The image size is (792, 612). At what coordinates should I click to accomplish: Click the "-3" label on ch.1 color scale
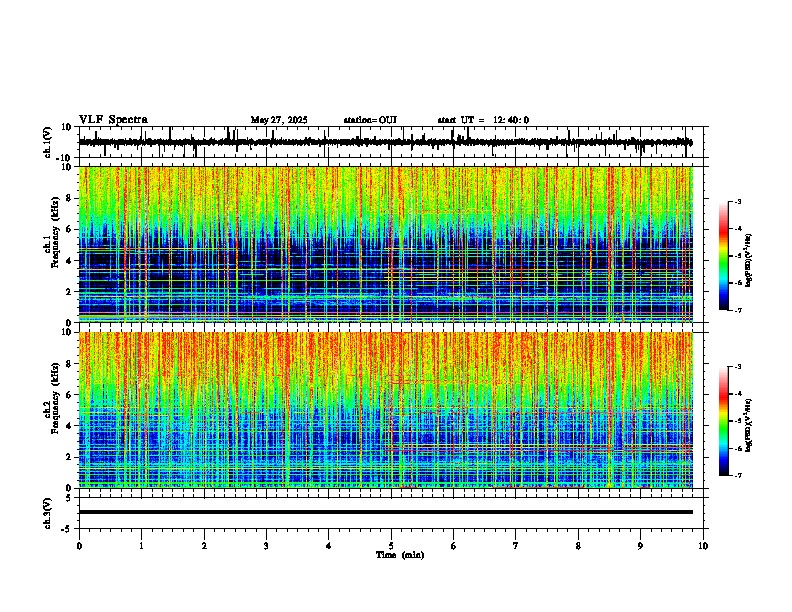click(737, 202)
